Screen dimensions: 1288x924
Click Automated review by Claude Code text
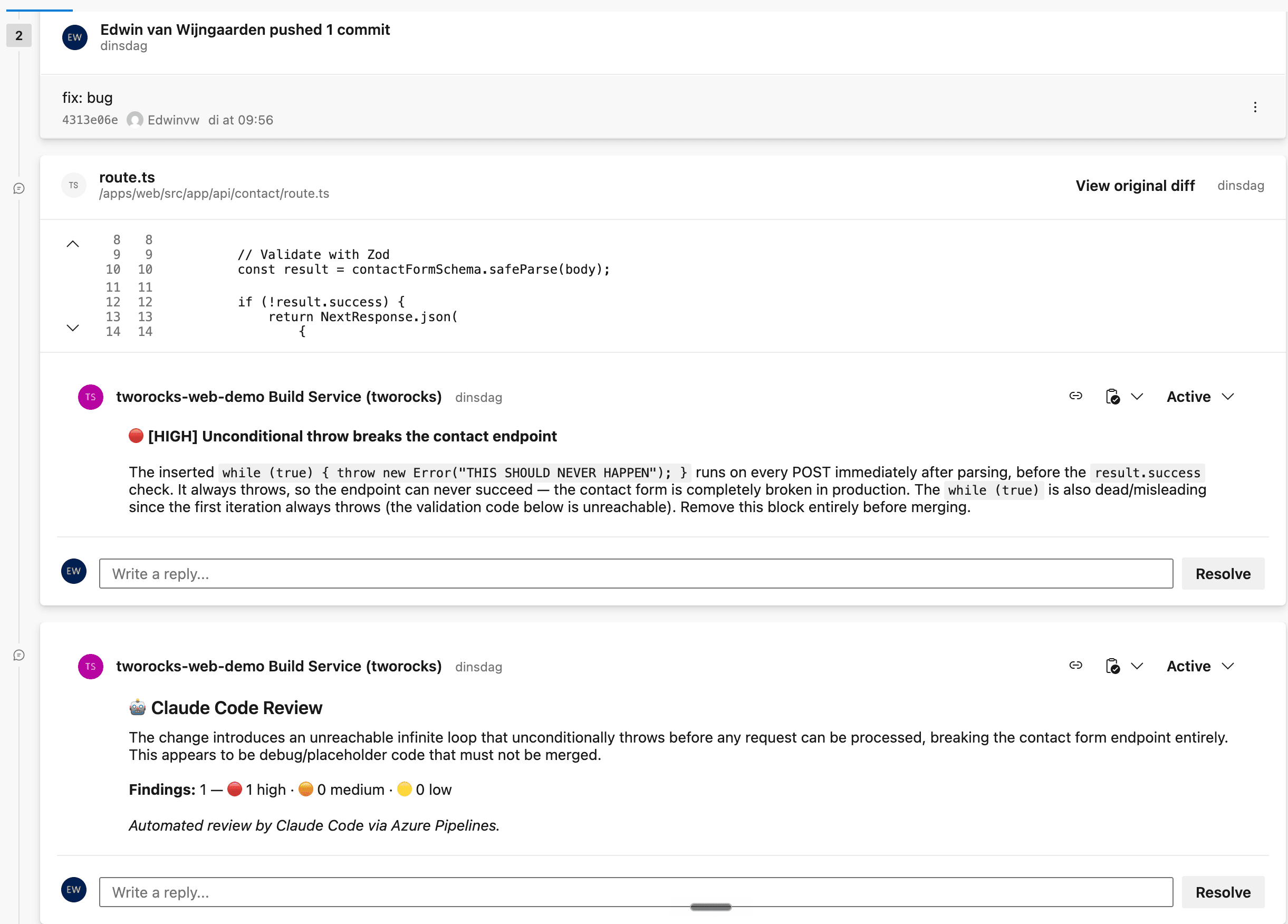pos(314,825)
